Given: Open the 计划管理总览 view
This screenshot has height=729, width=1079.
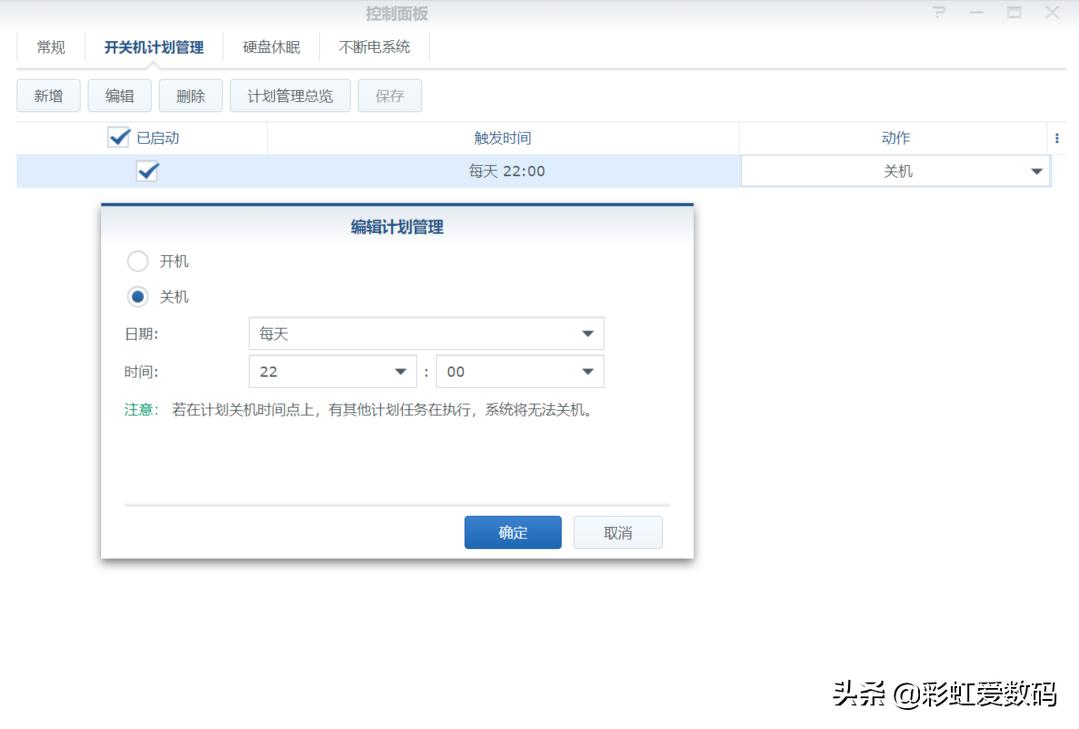Looking at the screenshot, I should (290, 95).
